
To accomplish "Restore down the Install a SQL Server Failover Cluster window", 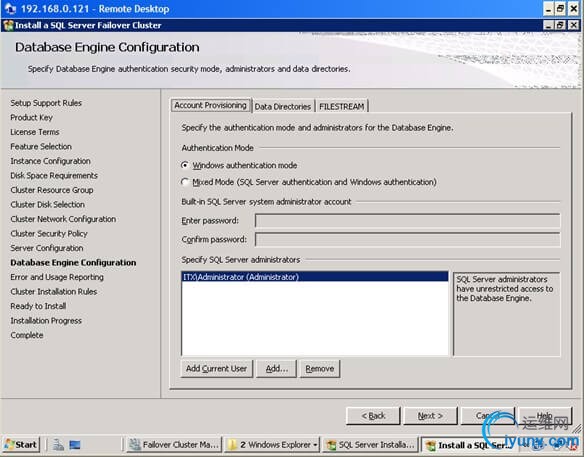I will coord(561,25).
